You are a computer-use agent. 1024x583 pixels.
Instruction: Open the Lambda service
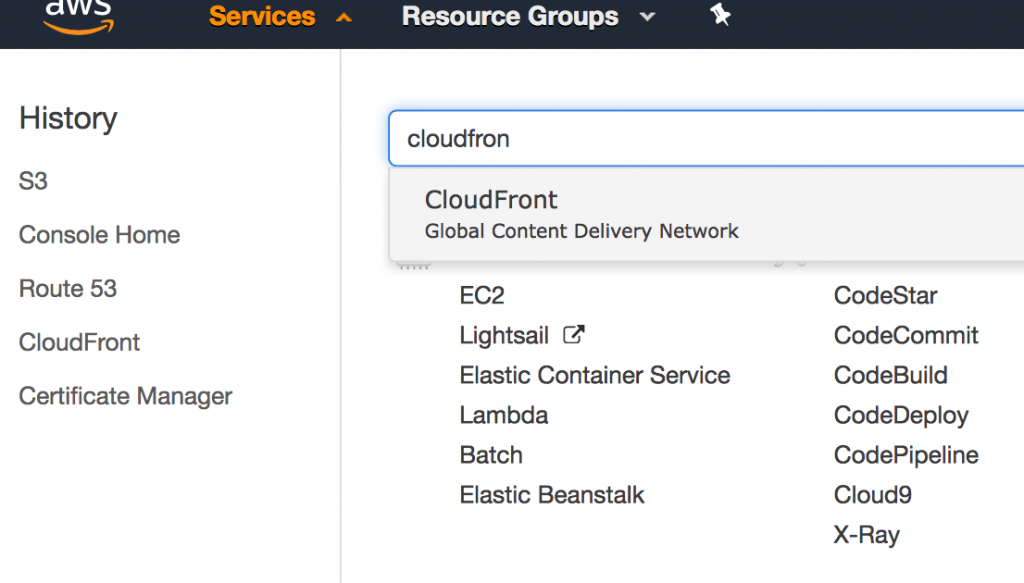click(x=504, y=415)
